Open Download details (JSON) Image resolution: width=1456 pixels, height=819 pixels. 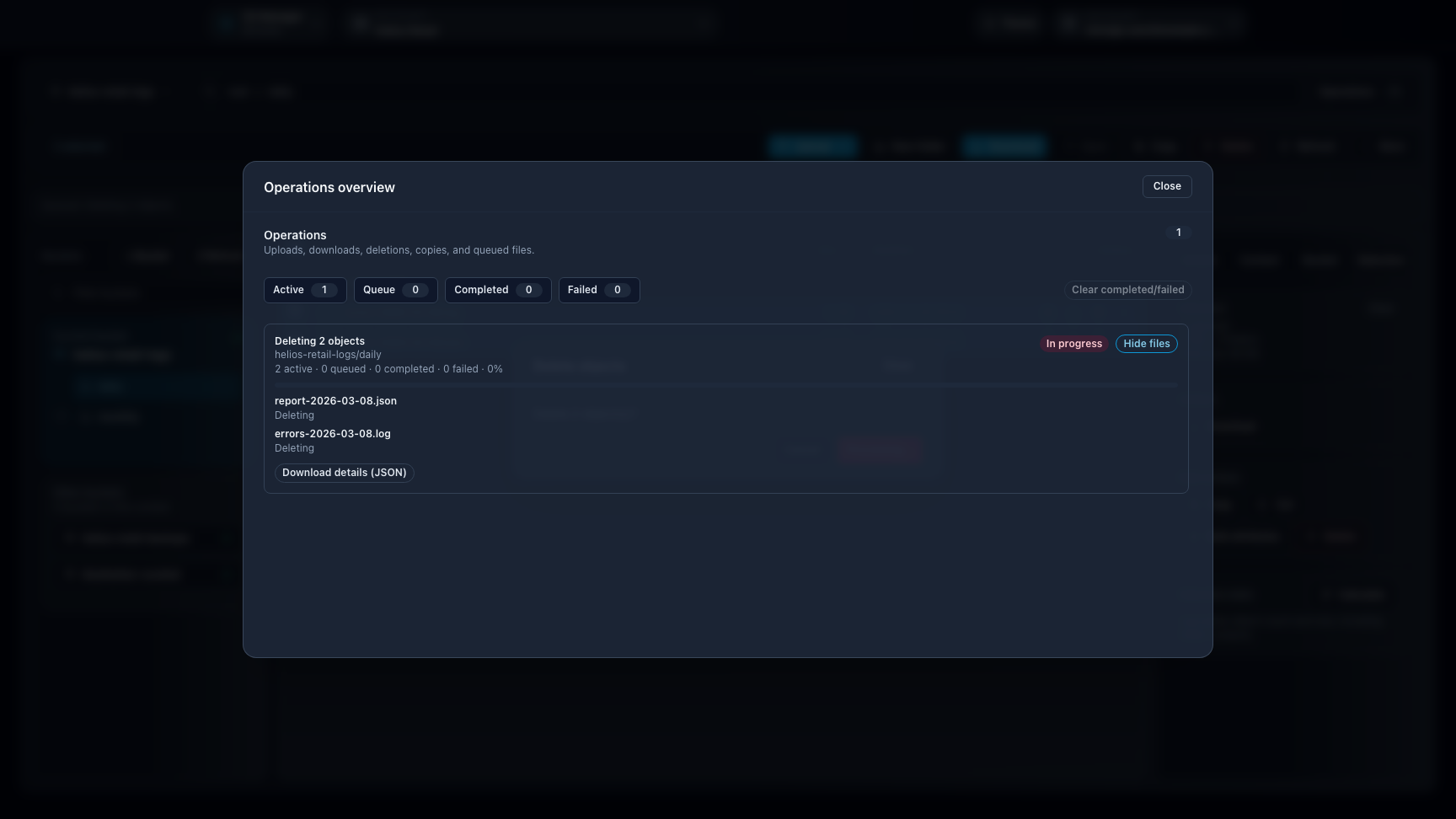click(x=345, y=472)
